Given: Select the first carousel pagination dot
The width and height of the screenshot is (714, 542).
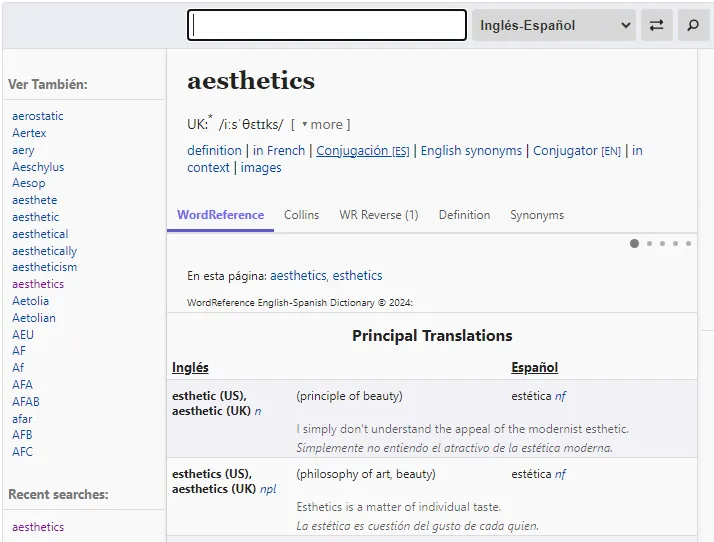Looking at the screenshot, I should click(x=634, y=243).
